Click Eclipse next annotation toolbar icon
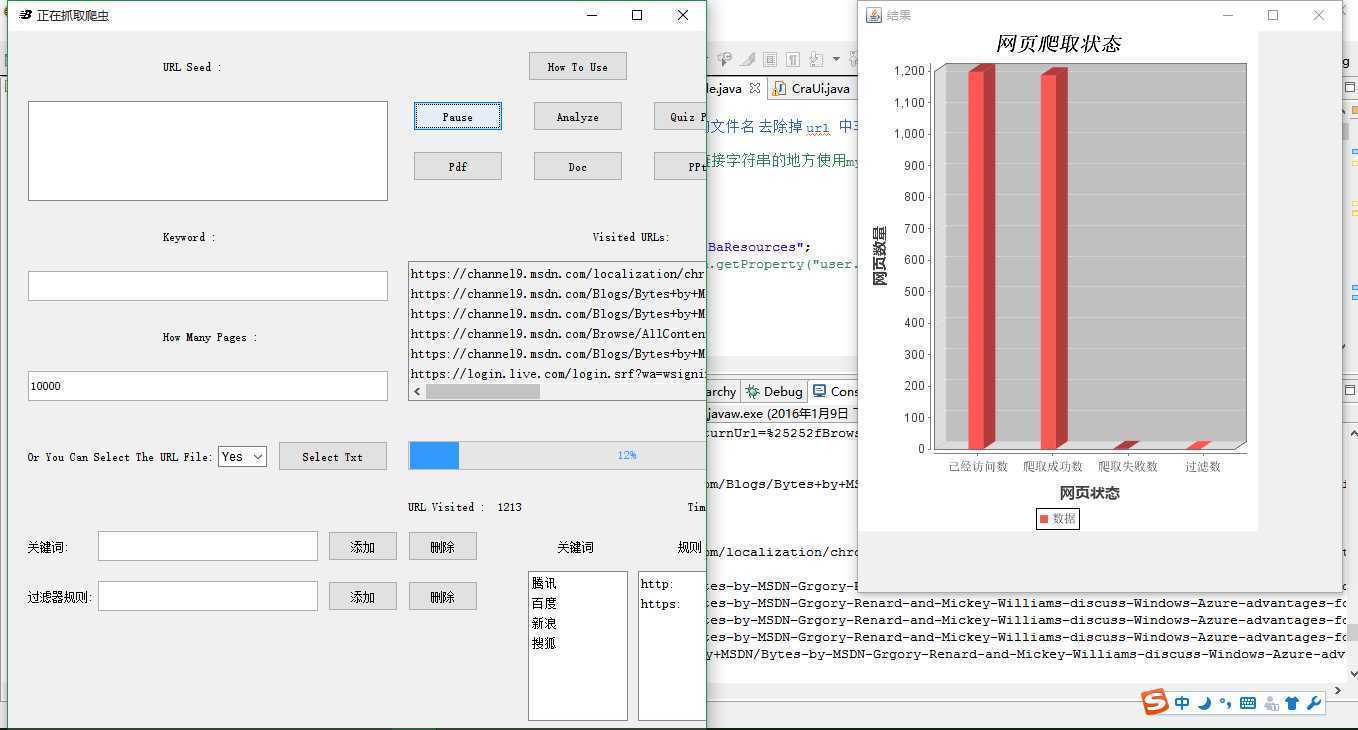The image size is (1358, 730). coord(816,59)
